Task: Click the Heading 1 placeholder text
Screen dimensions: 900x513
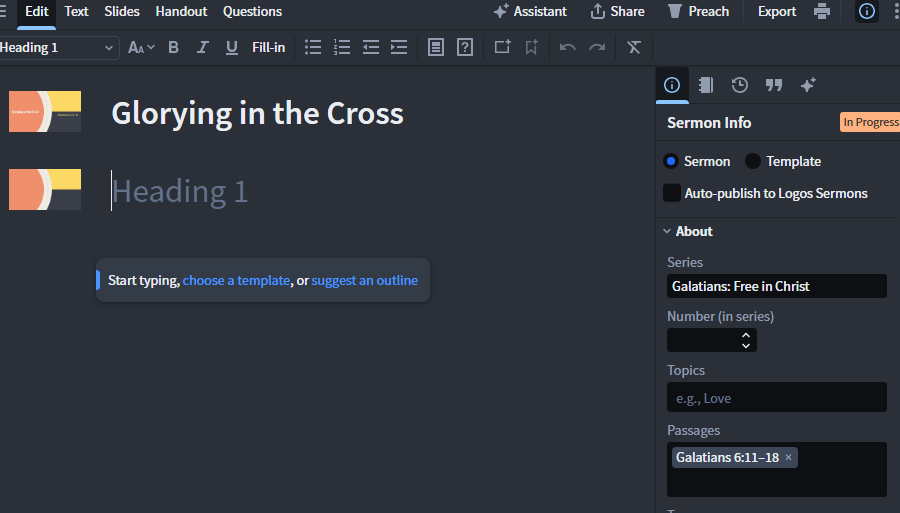Action: point(180,192)
